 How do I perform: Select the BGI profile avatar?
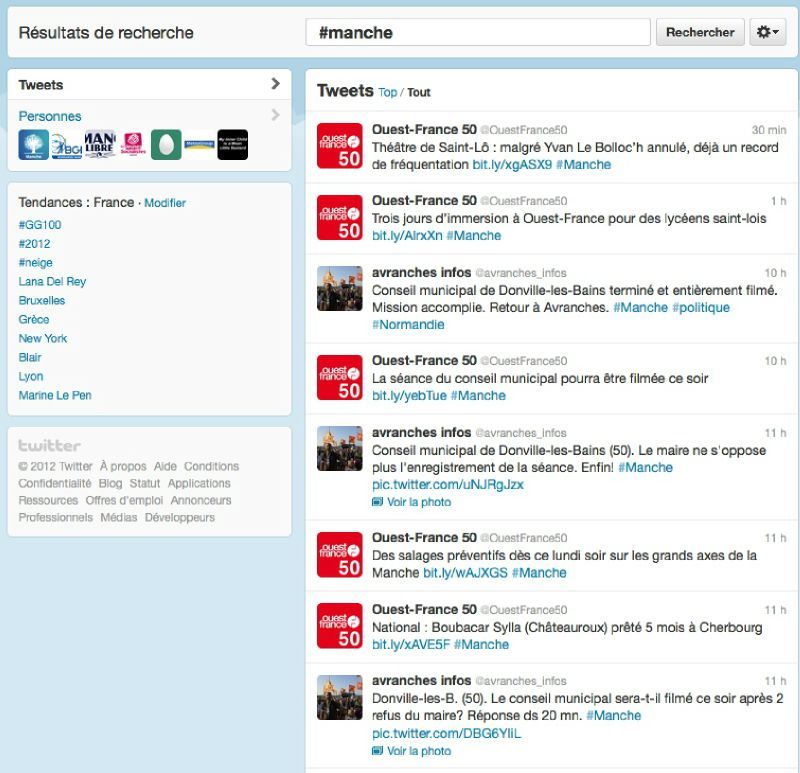point(67,144)
